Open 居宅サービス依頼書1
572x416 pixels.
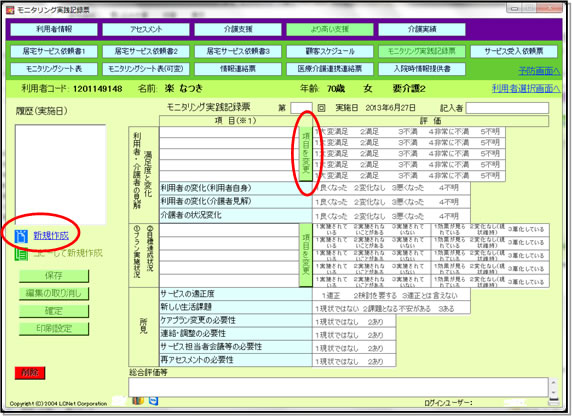[x=54, y=51]
